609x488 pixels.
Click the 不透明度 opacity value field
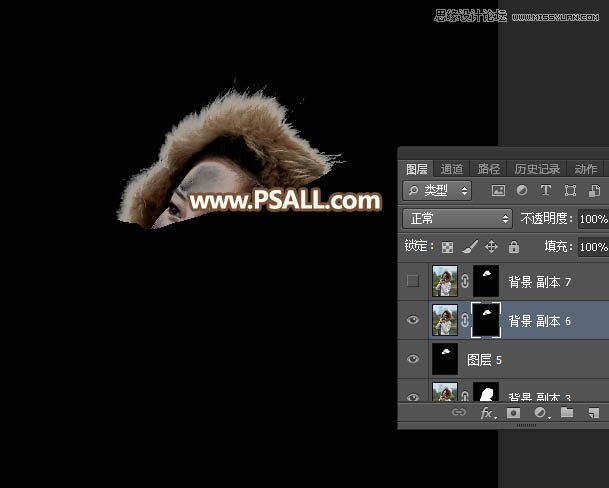point(593,219)
